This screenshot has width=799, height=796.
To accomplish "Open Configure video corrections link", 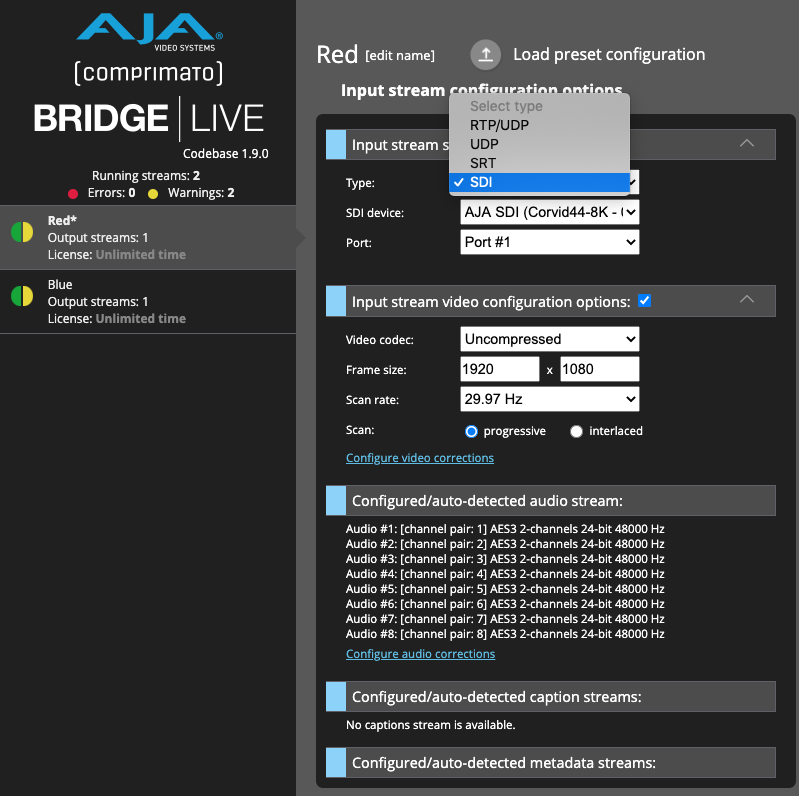I will (420, 458).
